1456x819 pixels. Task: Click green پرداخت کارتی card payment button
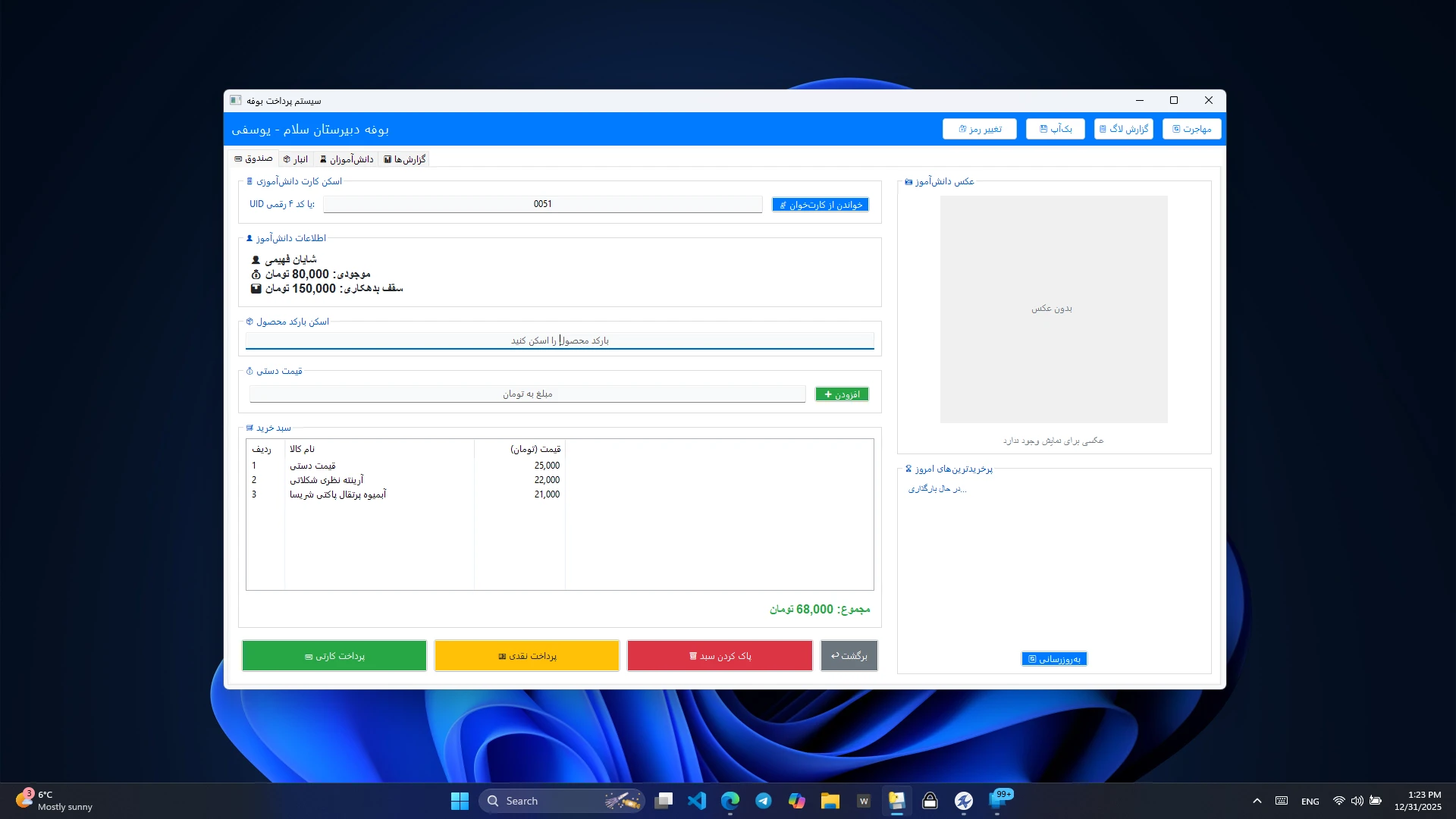[334, 656]
